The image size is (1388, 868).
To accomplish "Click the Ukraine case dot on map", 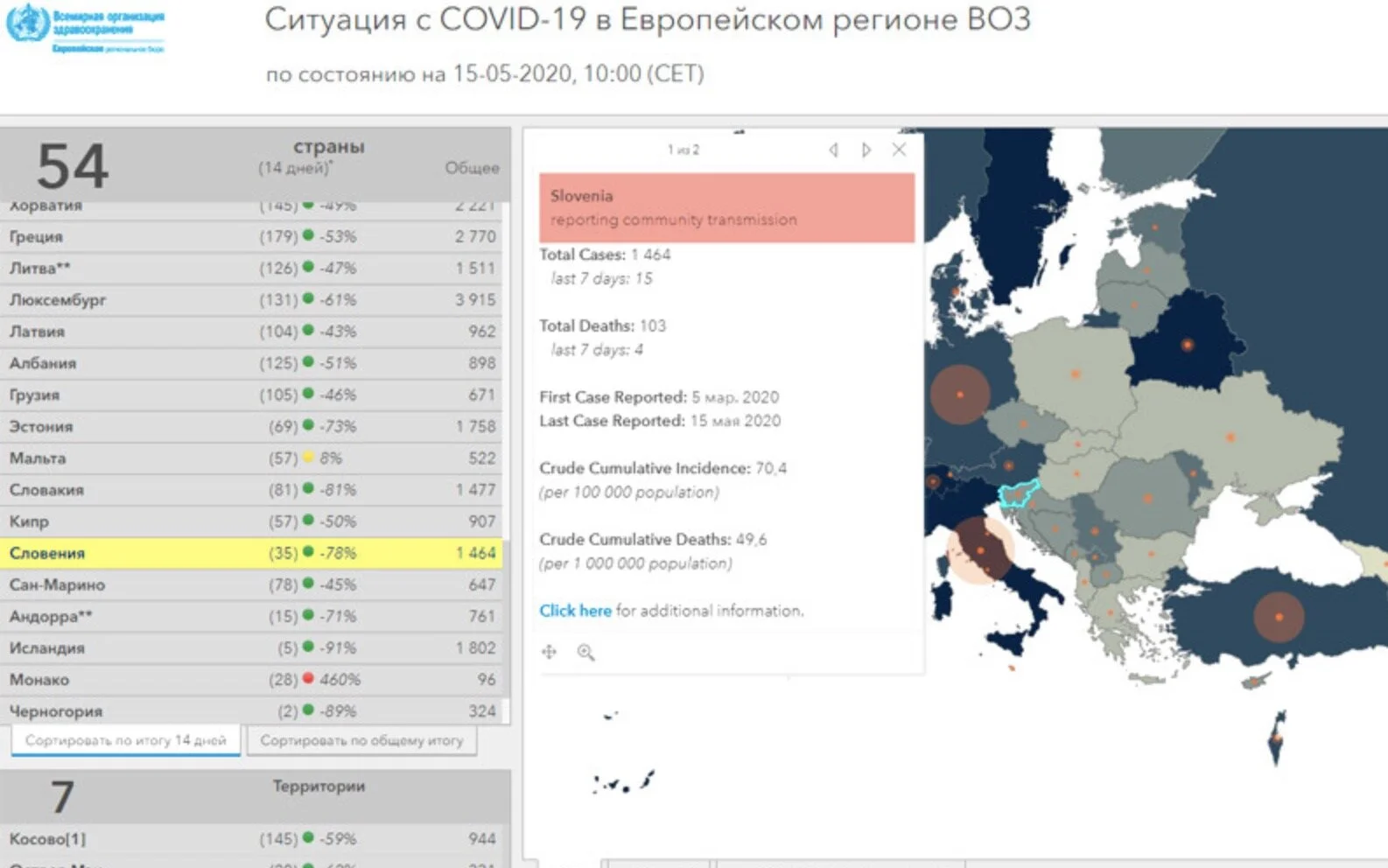I will coord(1230,437).
